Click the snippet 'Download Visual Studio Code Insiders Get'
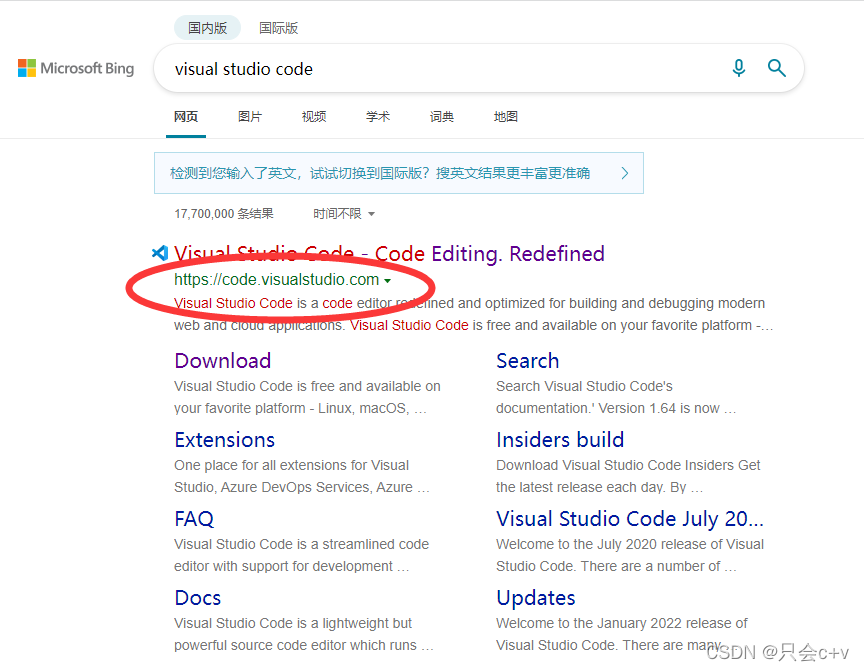864x671 pixels. [628, 465]
